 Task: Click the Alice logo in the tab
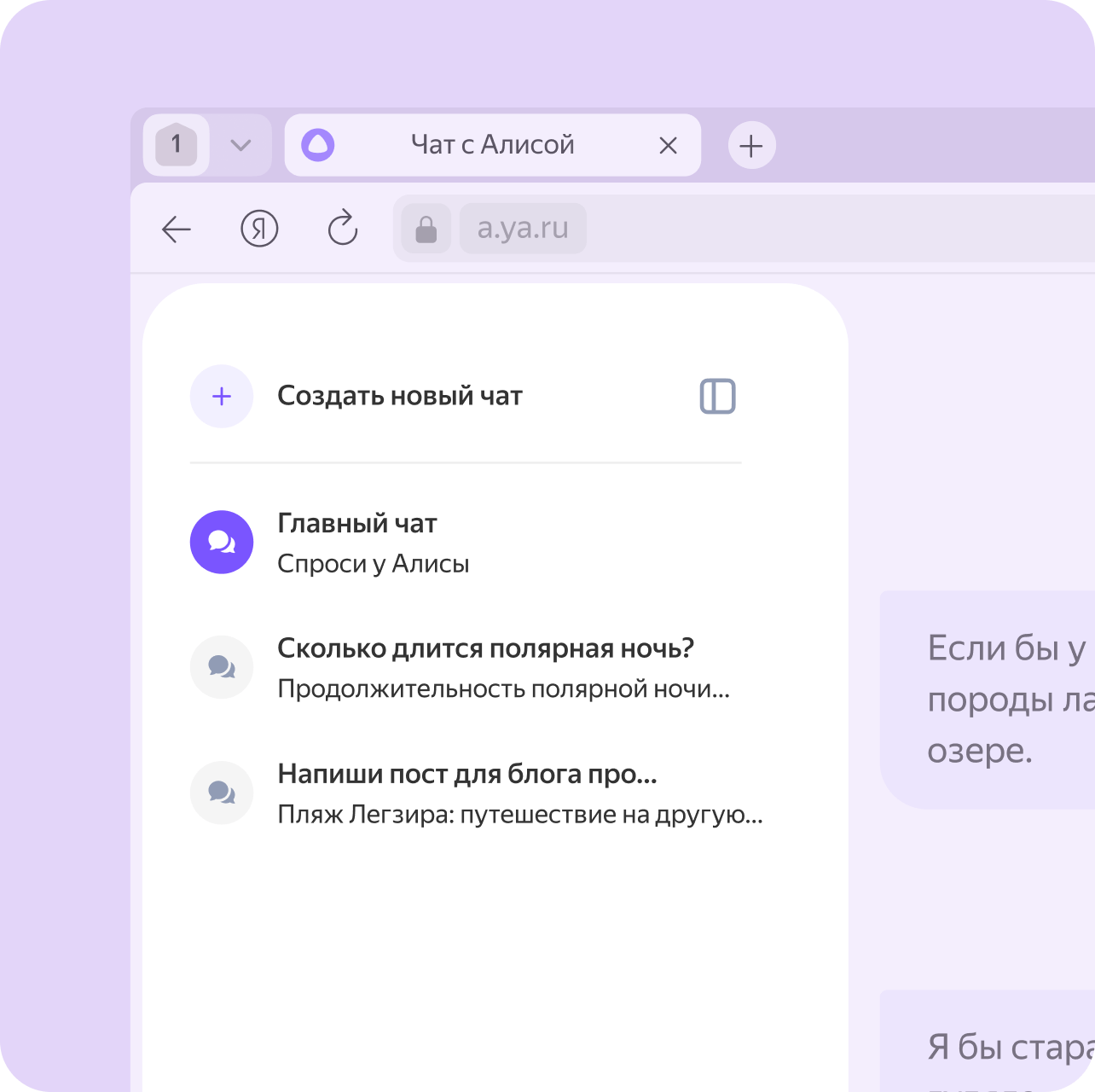tap(318, 145)
